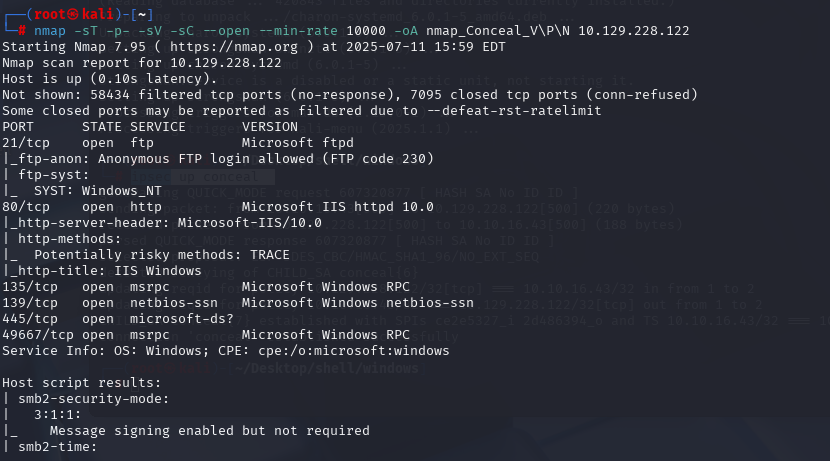The image size is (830, 461).
Task: Click the 80/tcp port entry
Action: pyautogui.click(x=26, y=207)
